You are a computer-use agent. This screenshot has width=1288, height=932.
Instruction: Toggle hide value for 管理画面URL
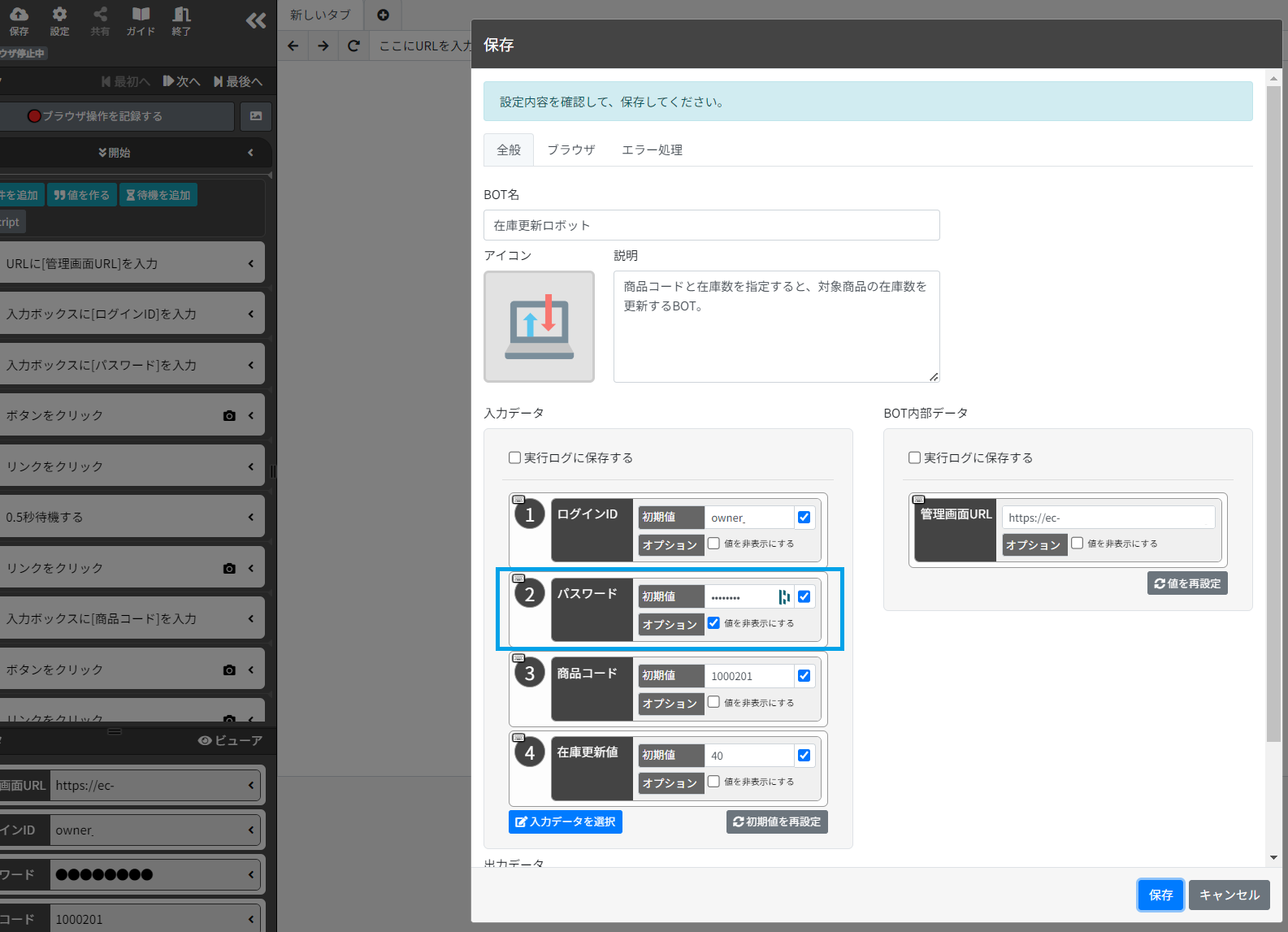pos(1077,543)
